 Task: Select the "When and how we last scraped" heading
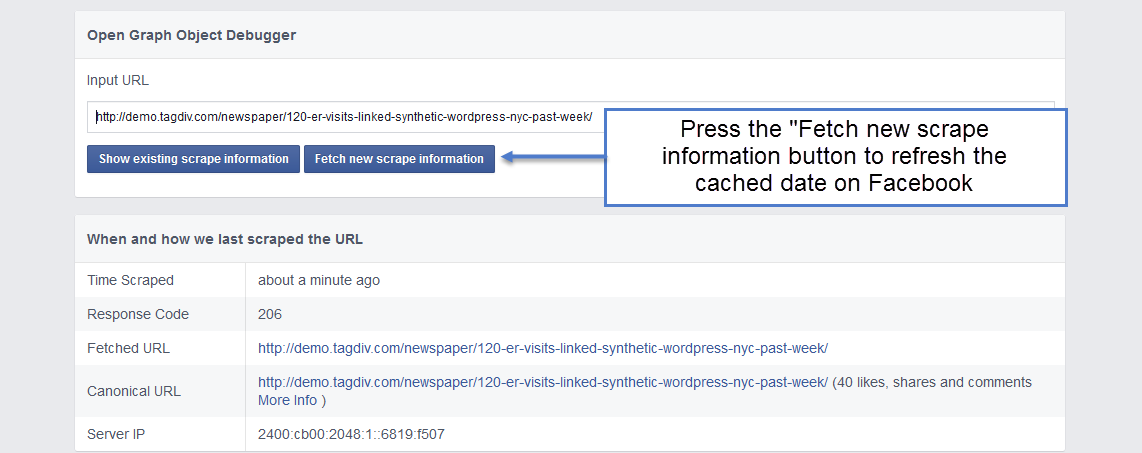[x=225, y=239]
